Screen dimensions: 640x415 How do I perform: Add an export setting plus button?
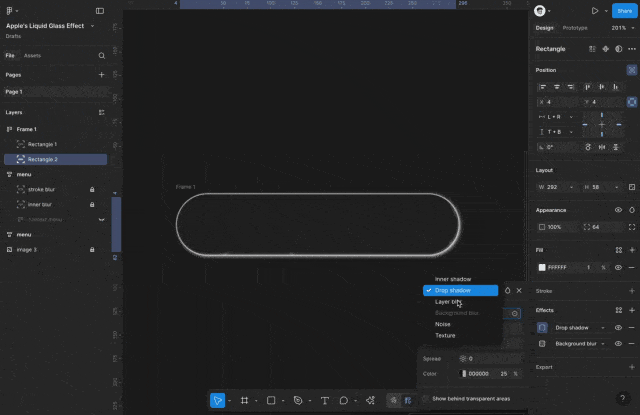[x=632, y=367]
